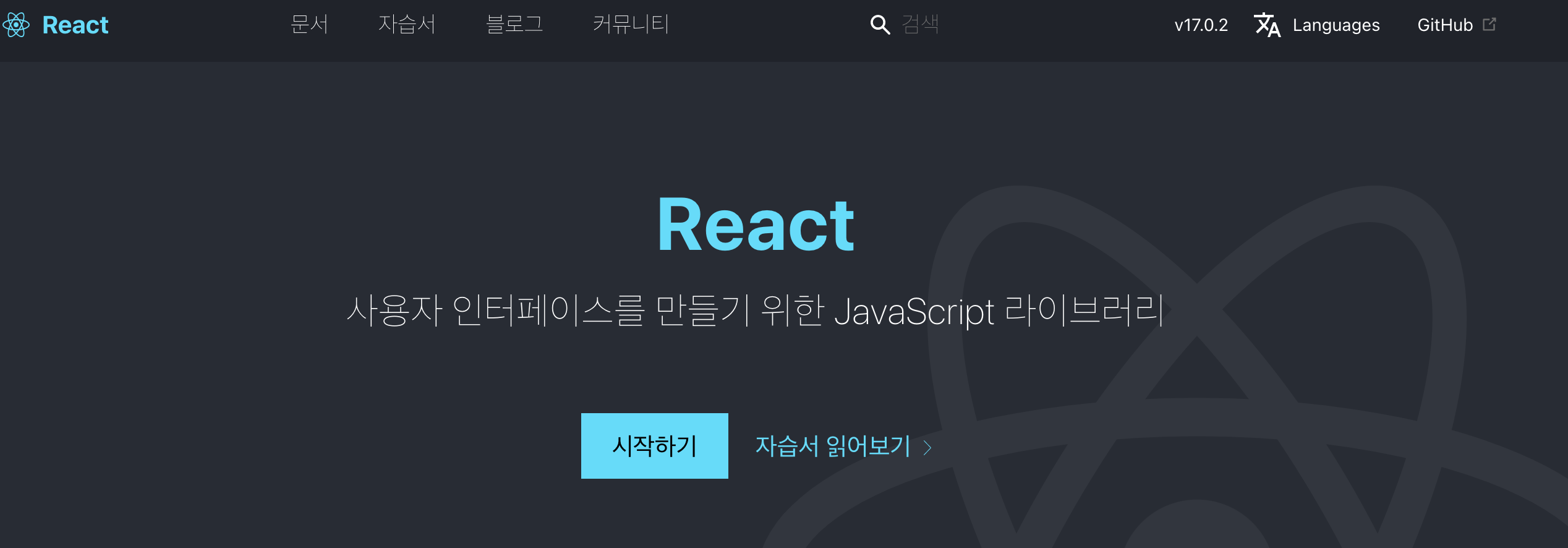Click the large React hero heading
Viewport: 1568px width, 548px height.
(x=756, y=225)
